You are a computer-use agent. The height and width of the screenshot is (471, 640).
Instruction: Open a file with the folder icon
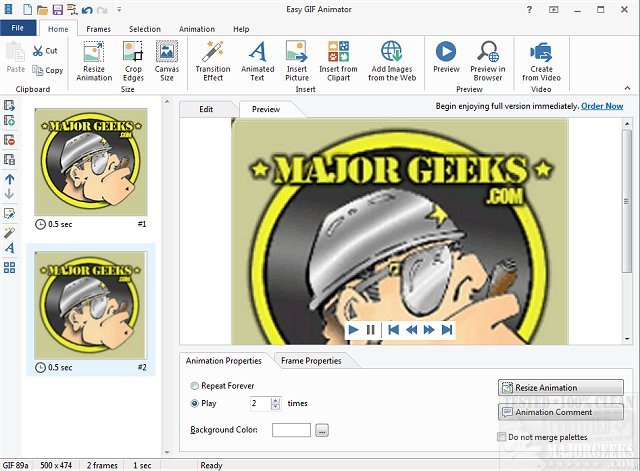pyautogui.click(x=42, y=9)
